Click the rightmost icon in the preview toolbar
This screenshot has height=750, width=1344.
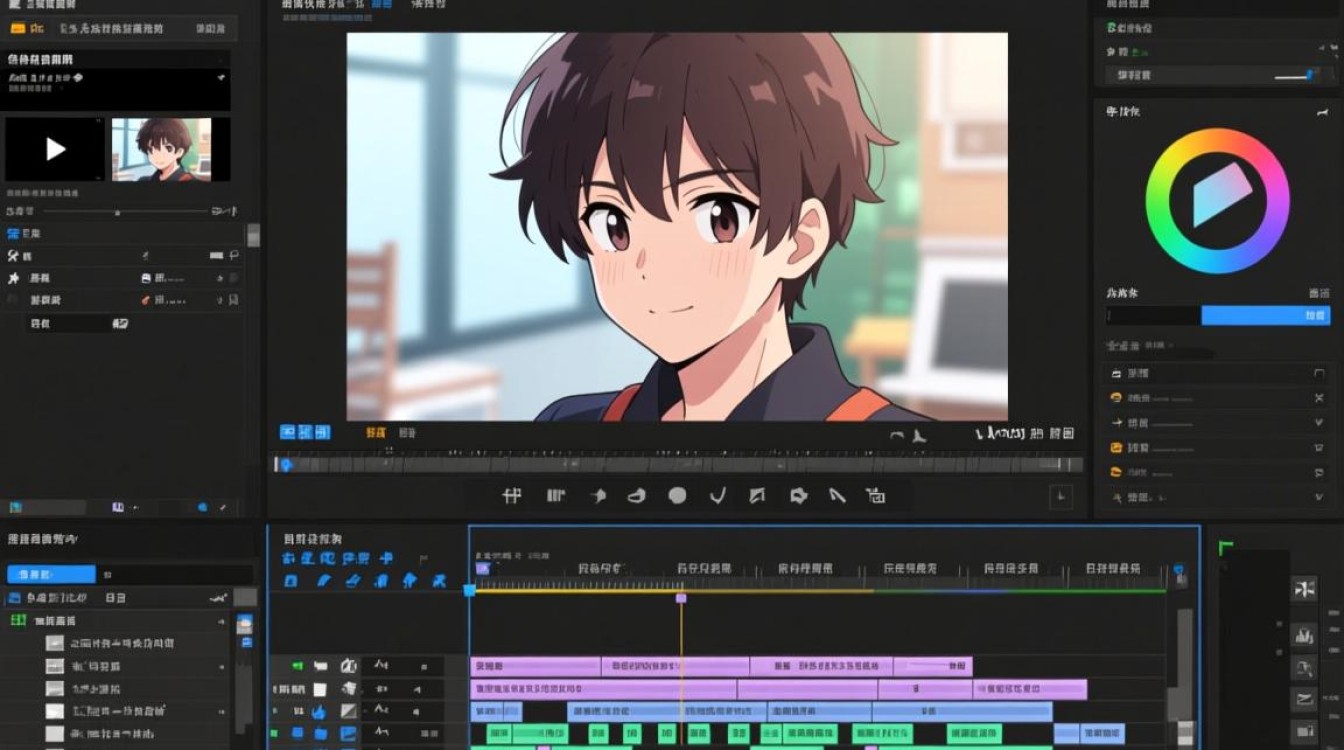click(876, 495)
